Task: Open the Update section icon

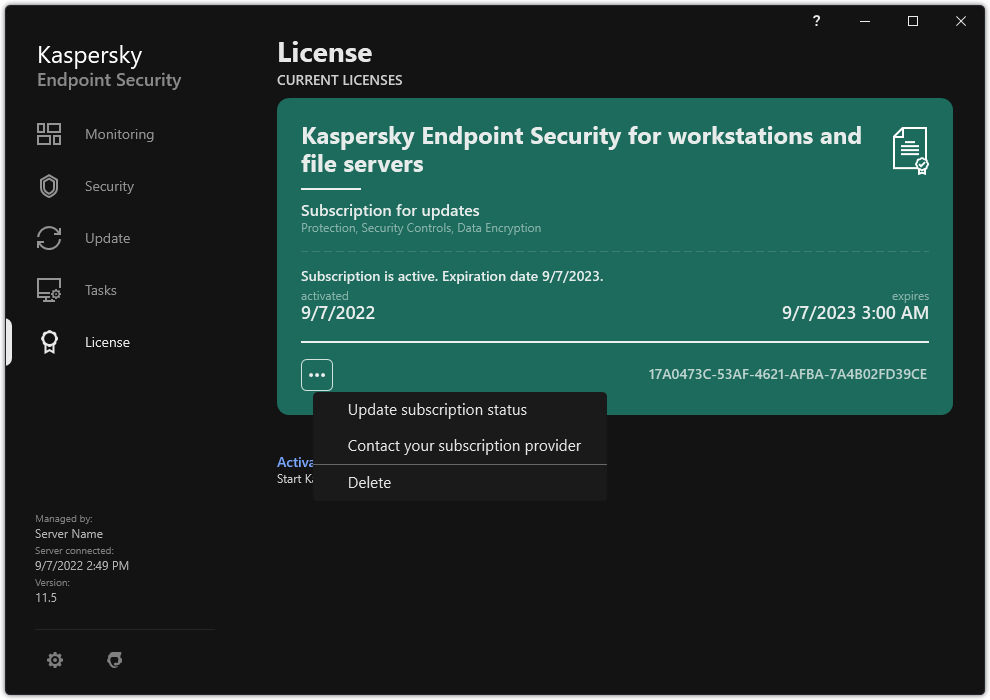Action: tap(48, 238)
